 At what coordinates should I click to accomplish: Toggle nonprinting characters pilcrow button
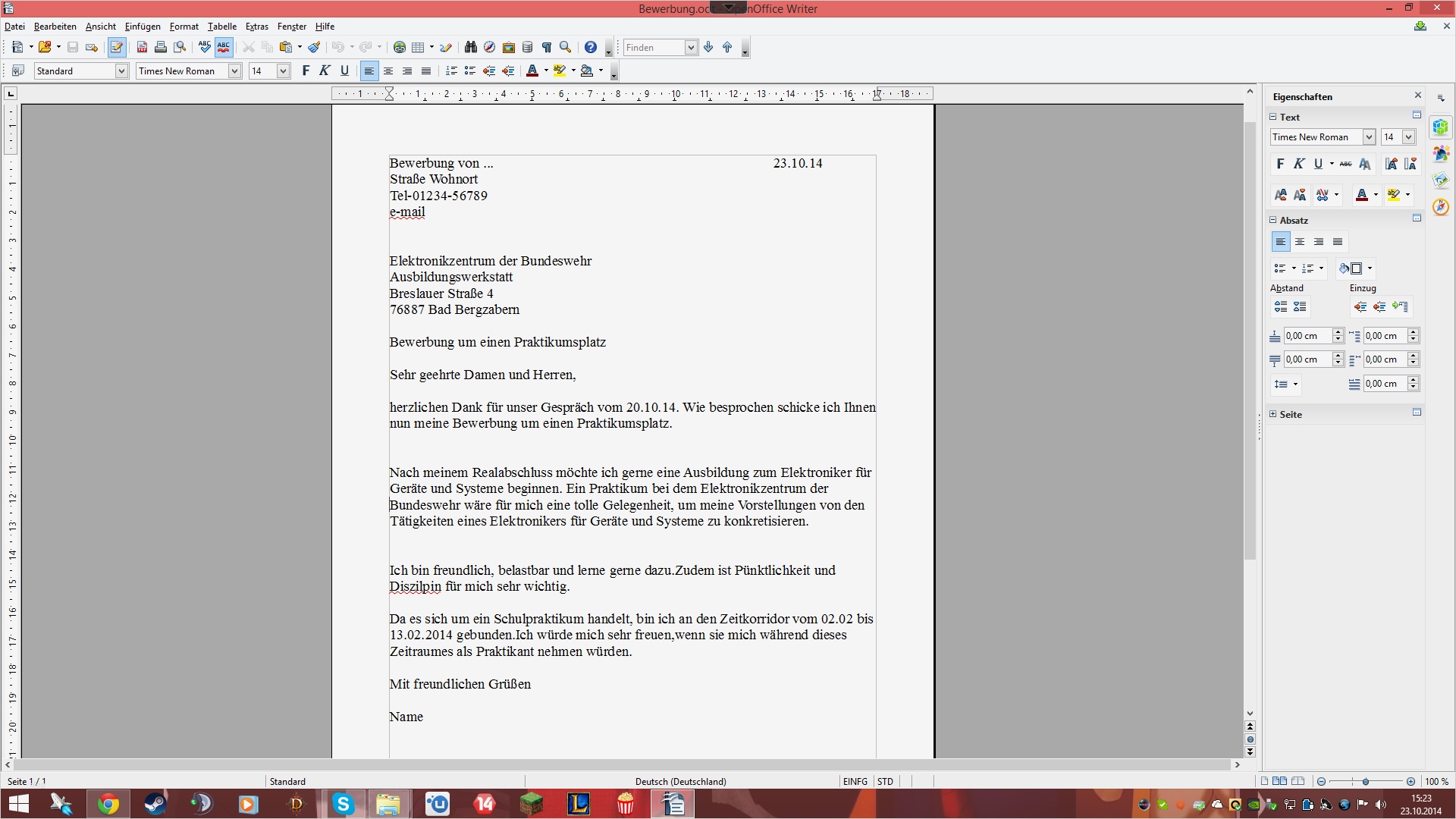pos(546,47)
